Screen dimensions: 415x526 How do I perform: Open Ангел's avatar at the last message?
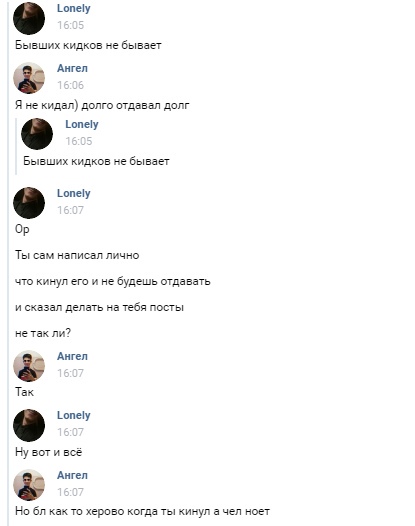tap(29, 485)
